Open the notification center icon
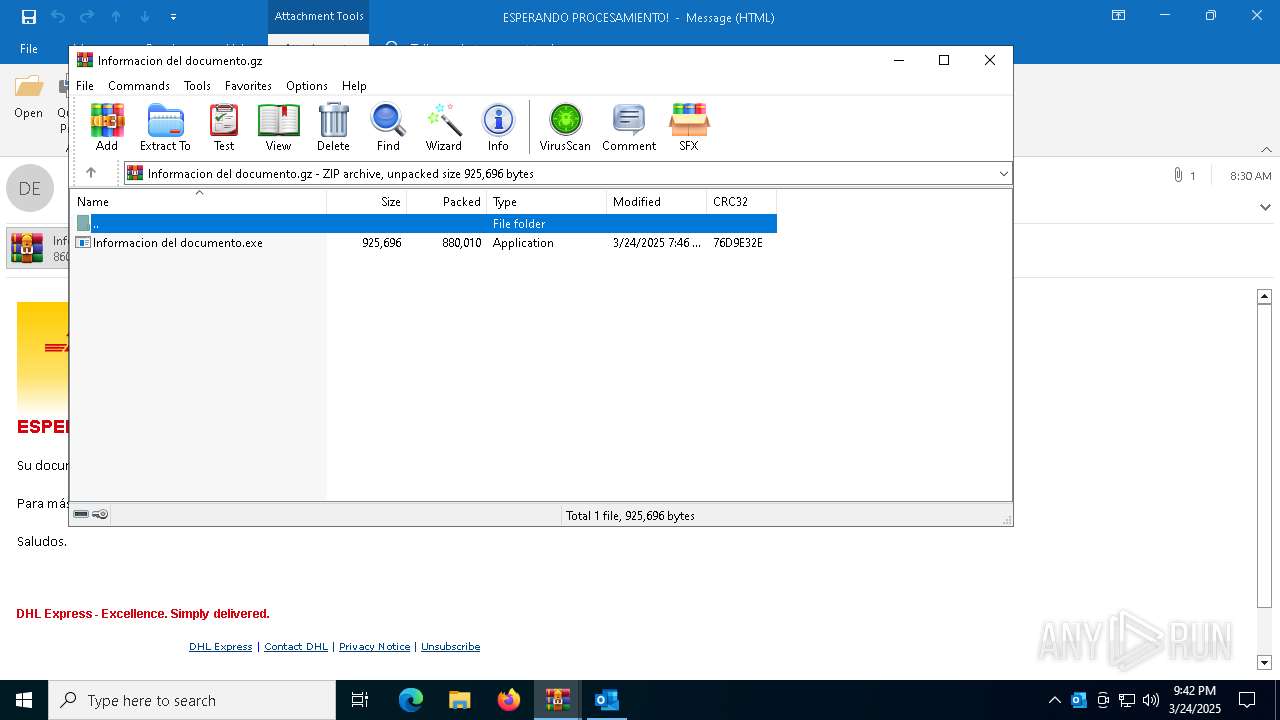This screenshot has width=1280, height=720. [1247, 700]
